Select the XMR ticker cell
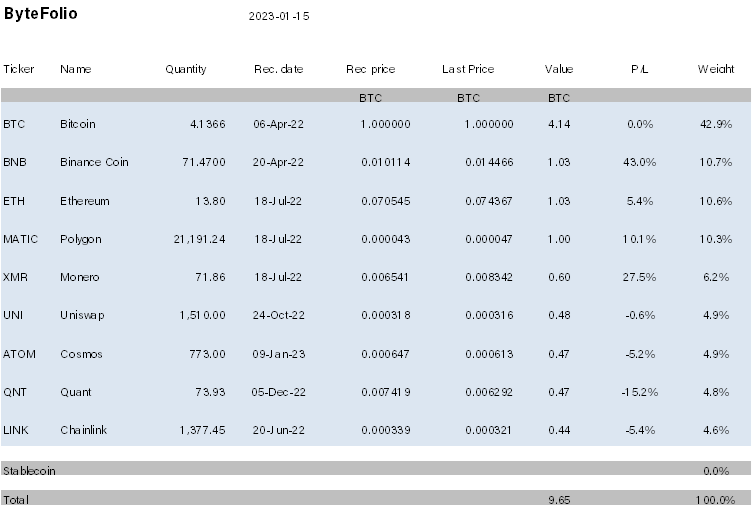The image size is (752, 506). coord(15,277)
